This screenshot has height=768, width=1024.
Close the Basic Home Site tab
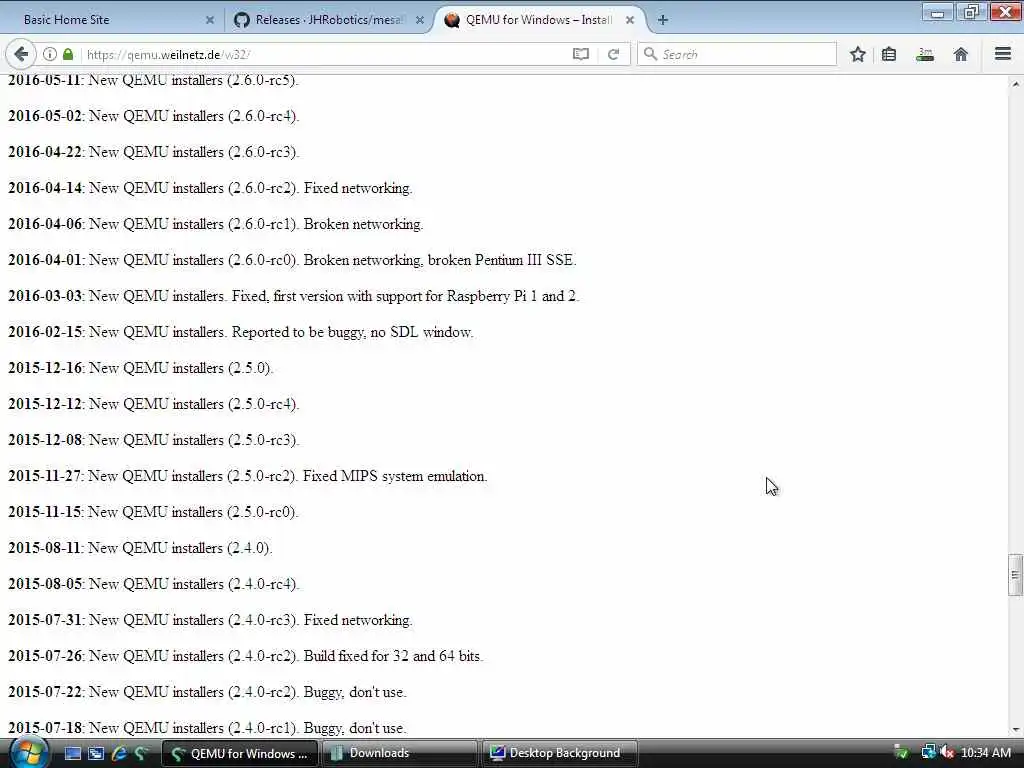pyautogui.click(x=210, y=20)
